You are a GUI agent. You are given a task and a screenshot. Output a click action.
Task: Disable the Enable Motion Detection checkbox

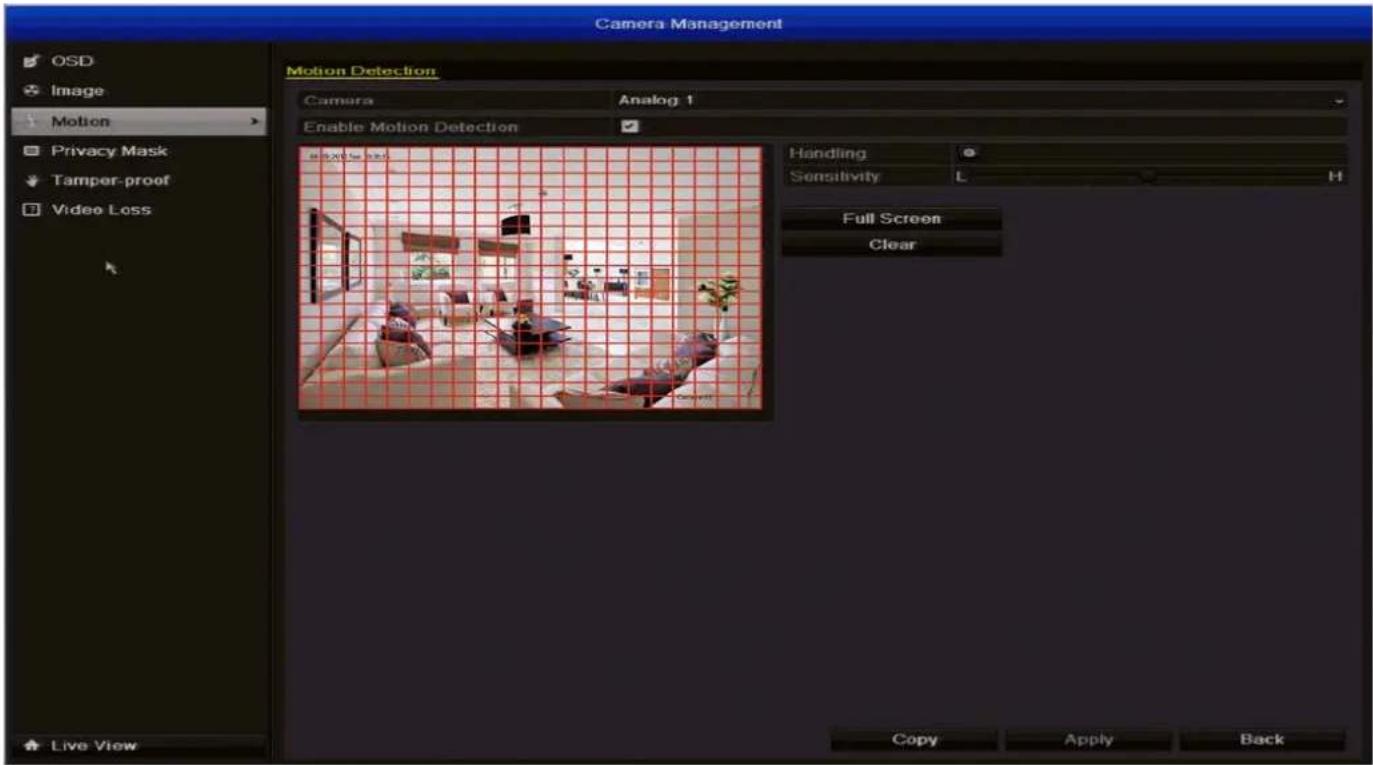coord(630,127)
